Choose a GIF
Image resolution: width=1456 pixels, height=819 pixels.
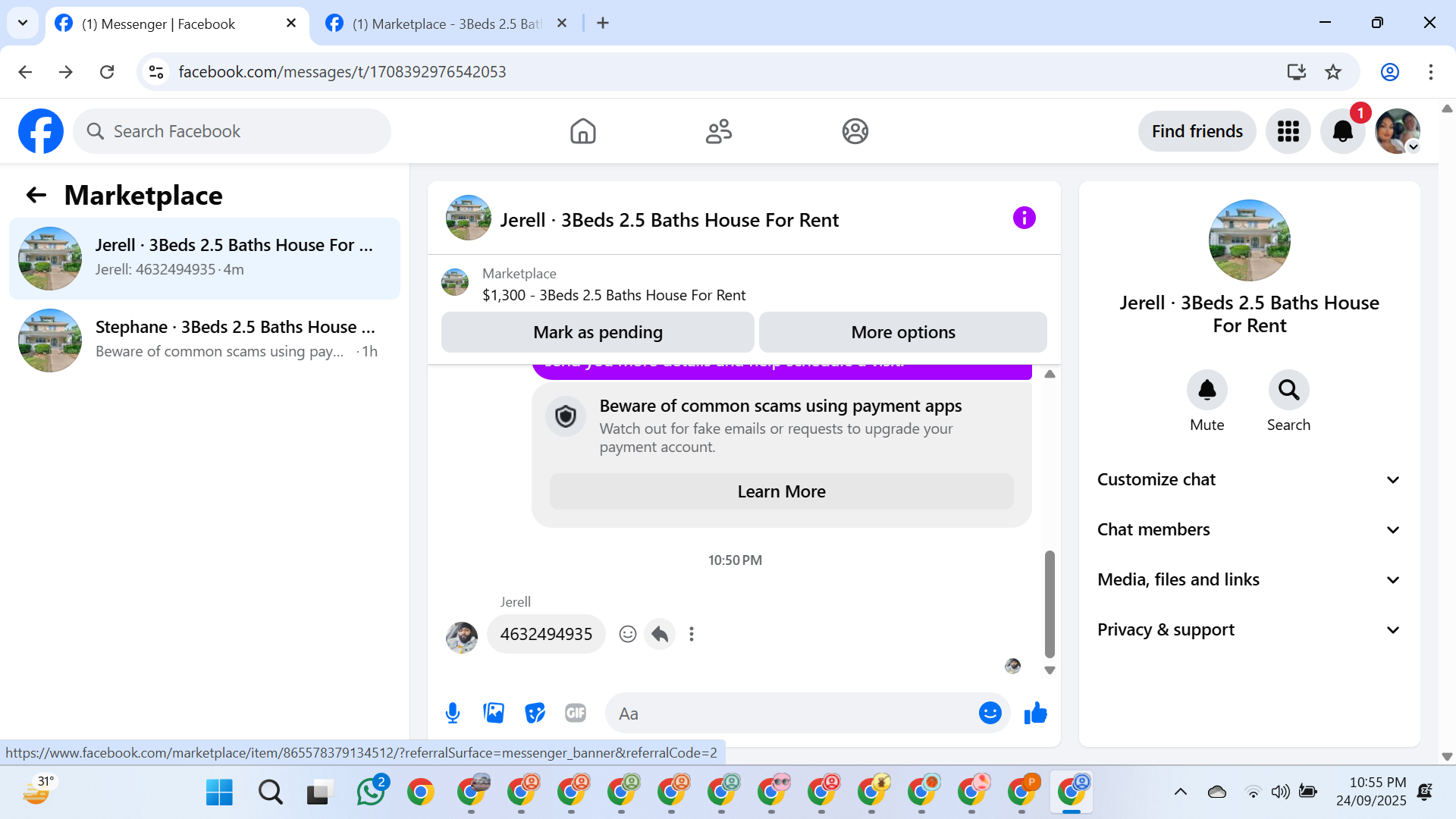[x=576, y=713]
